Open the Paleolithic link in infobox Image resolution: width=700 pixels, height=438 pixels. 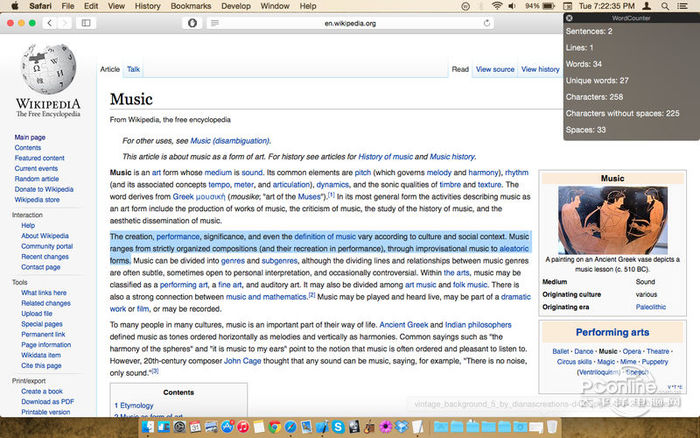point(650,307)
